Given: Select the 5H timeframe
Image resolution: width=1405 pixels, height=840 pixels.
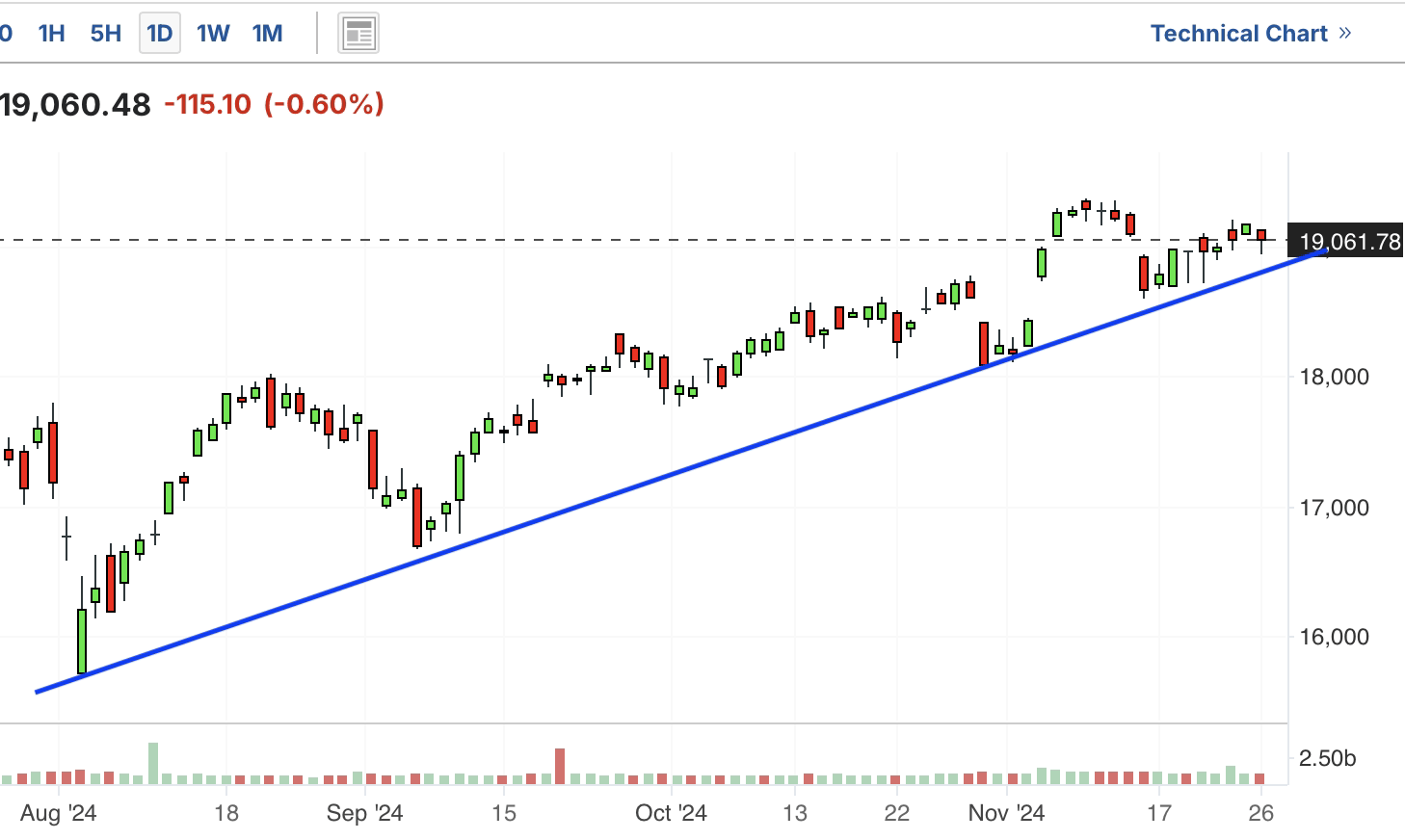Looking at the screenshot, I should coord(106,34).
